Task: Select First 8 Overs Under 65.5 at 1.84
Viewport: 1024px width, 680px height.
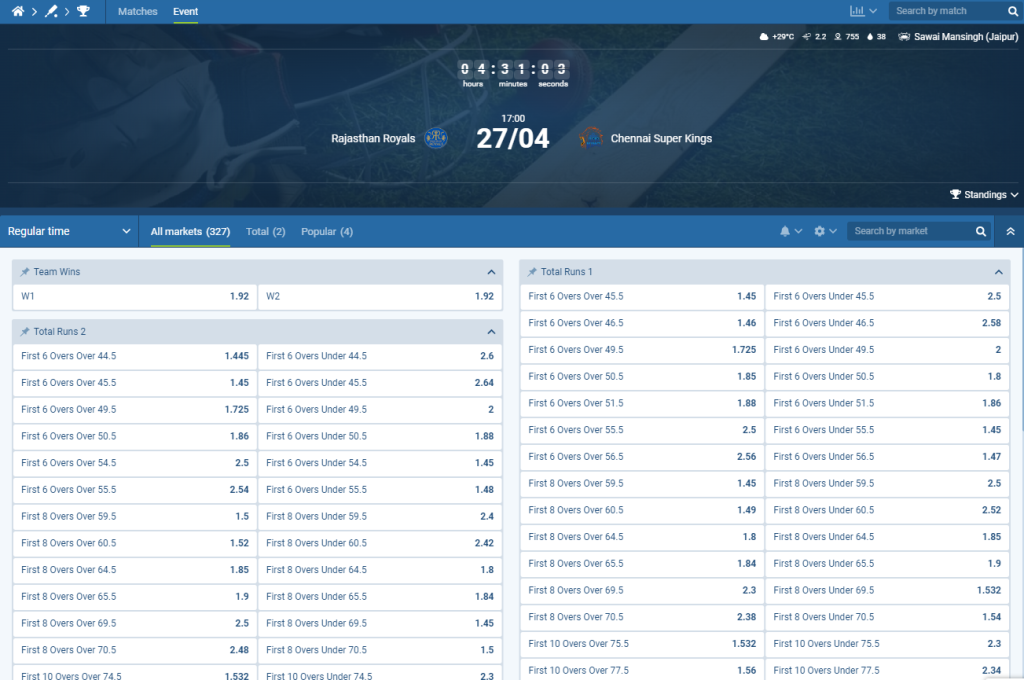Action: 380,597
